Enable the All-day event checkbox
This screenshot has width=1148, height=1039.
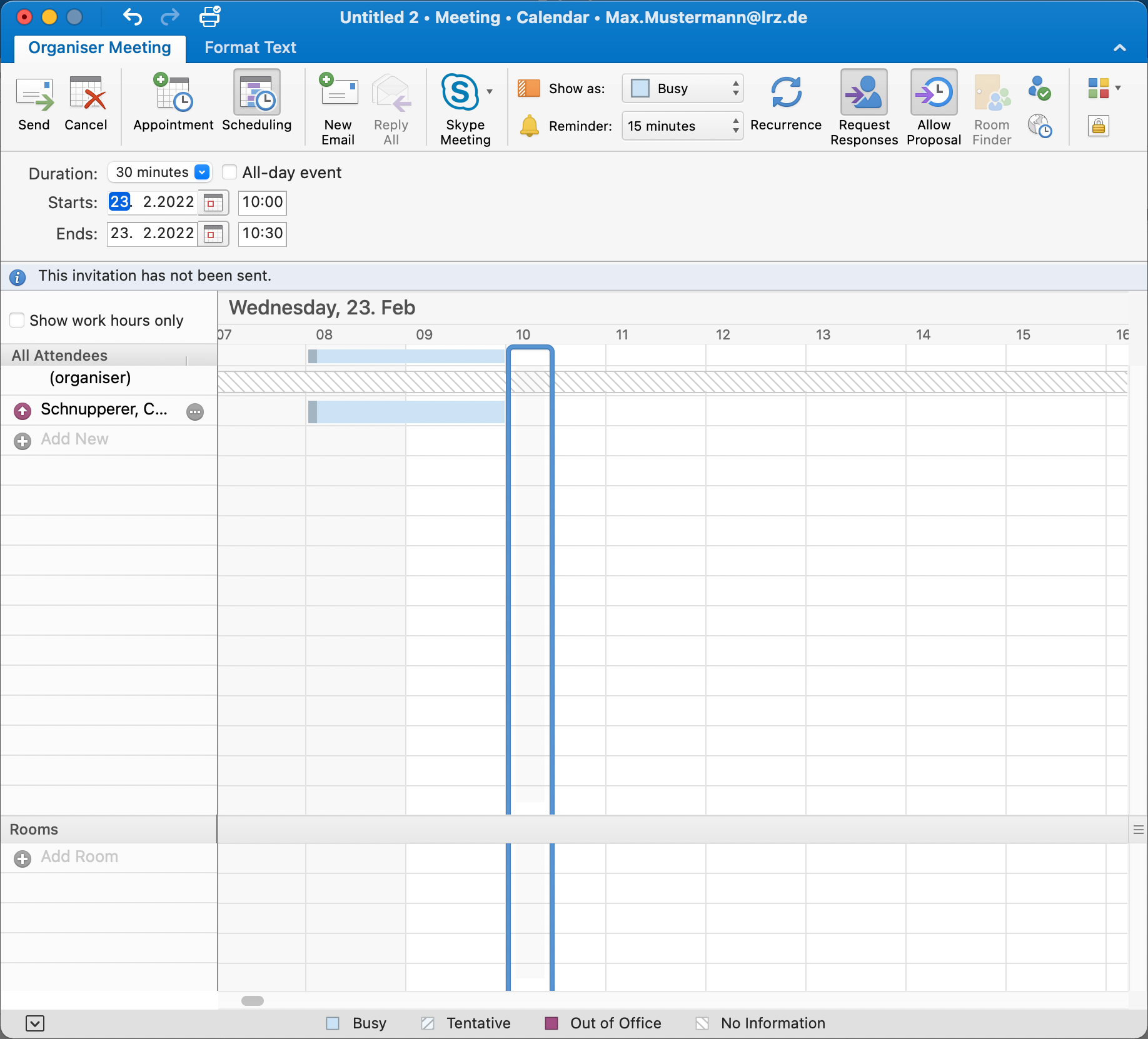point(230,173)
